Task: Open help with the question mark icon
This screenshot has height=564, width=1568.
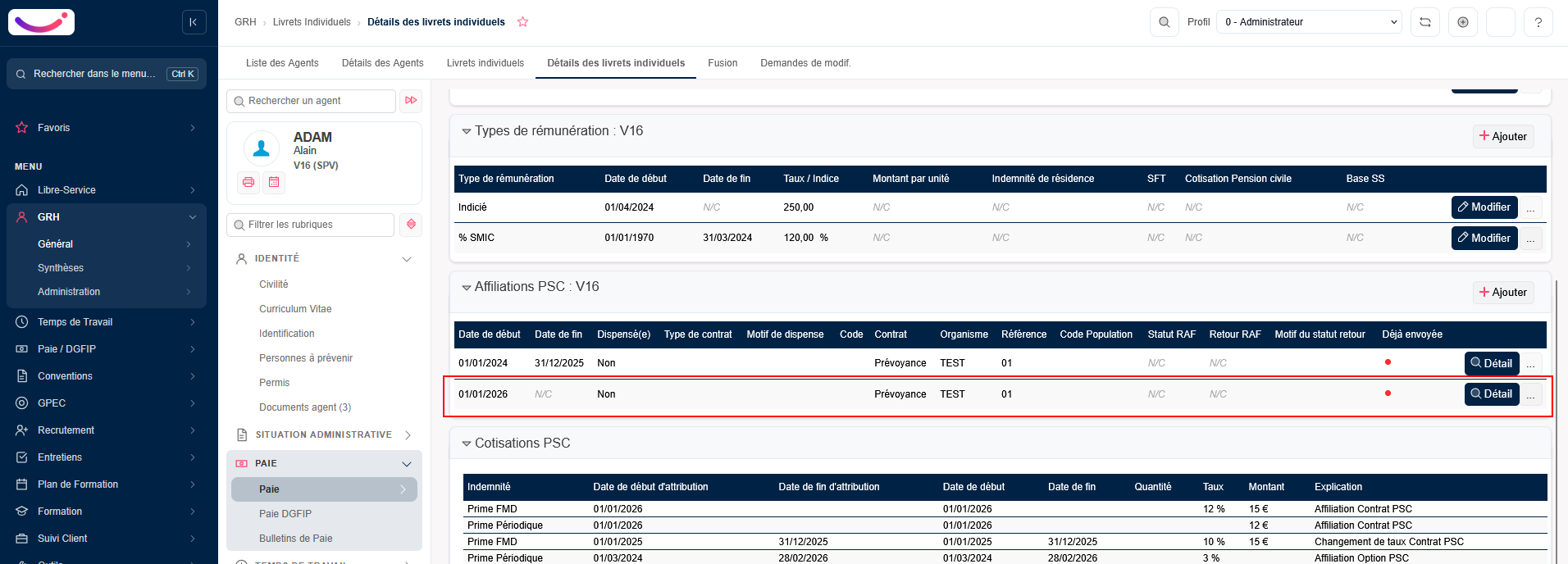Action: [x=1538, y=22]
